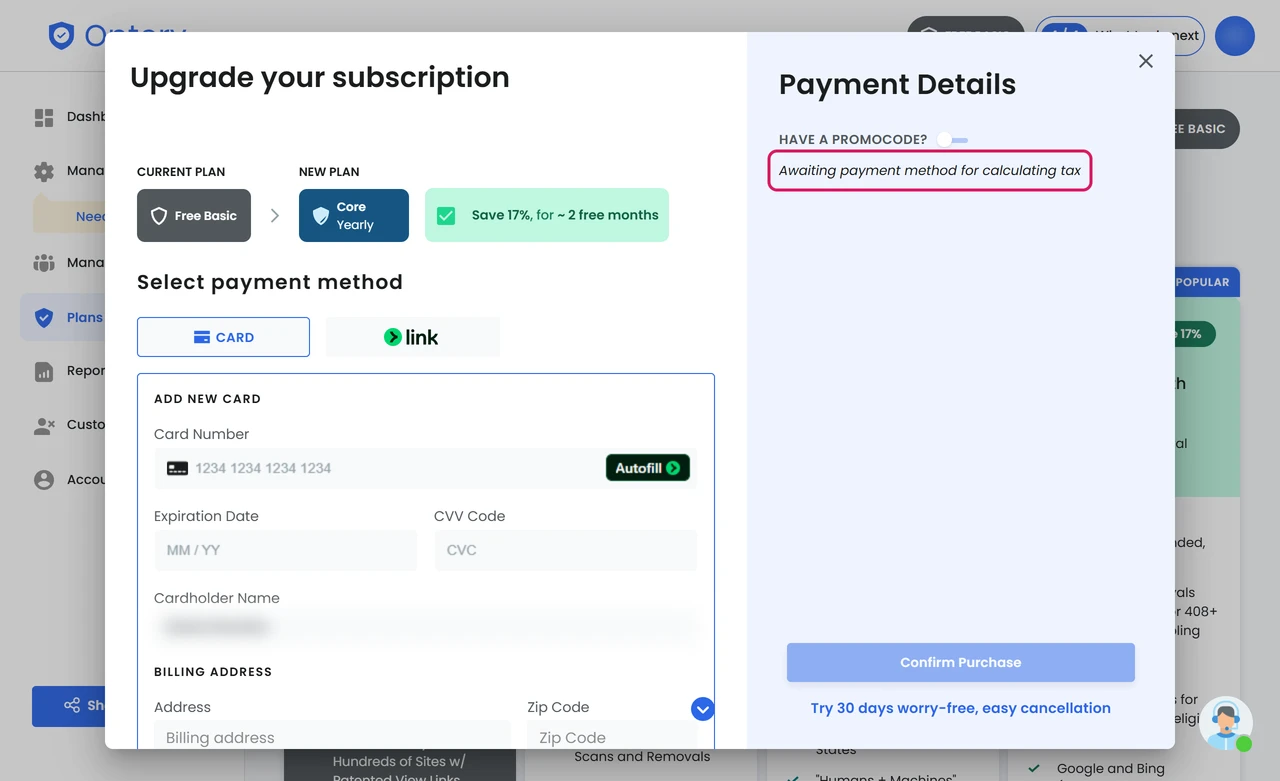Toggle the green Save 17% checkbox
1280x781 pixels.
[446, 215]
